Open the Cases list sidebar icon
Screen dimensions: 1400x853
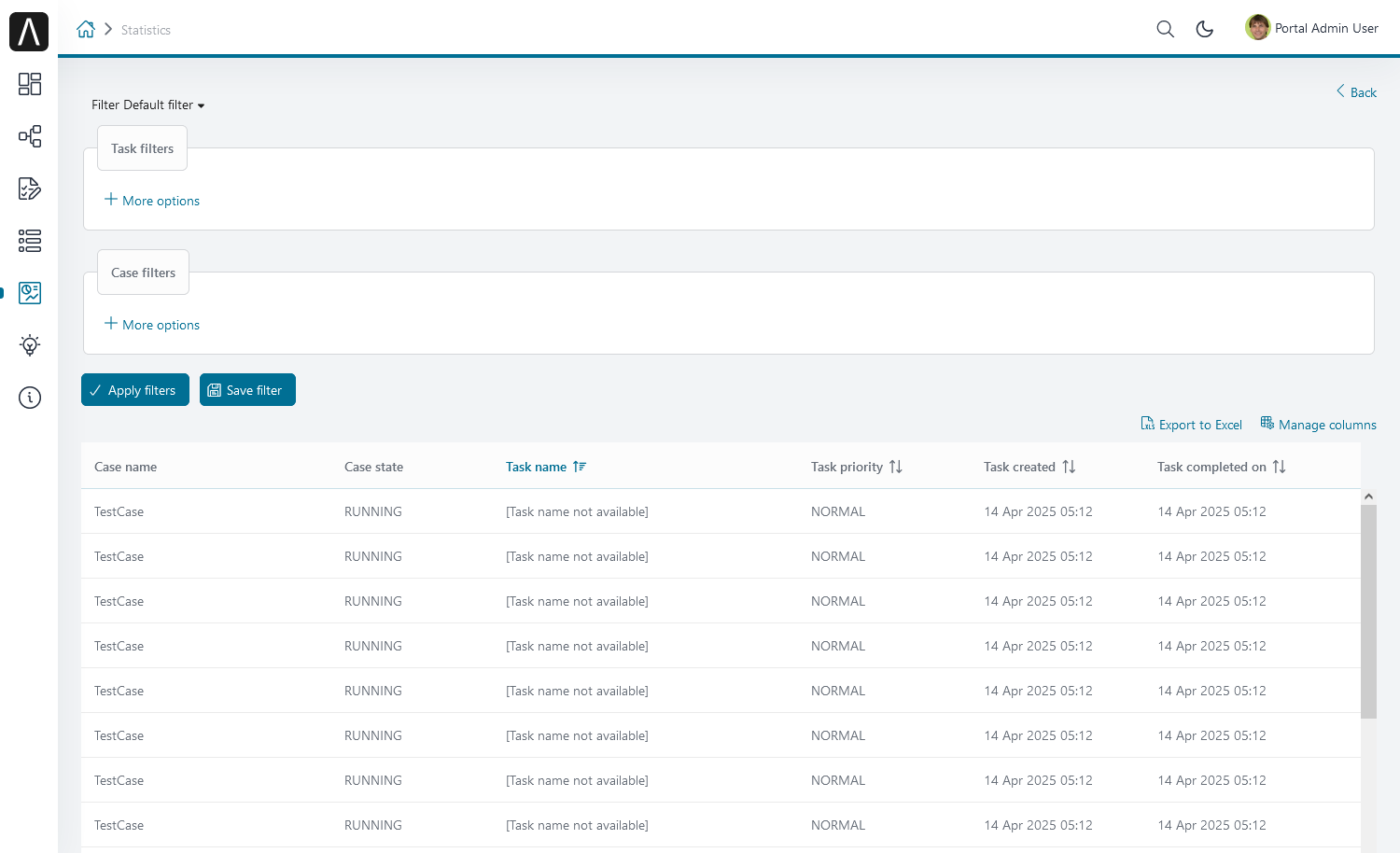(30, 241)
